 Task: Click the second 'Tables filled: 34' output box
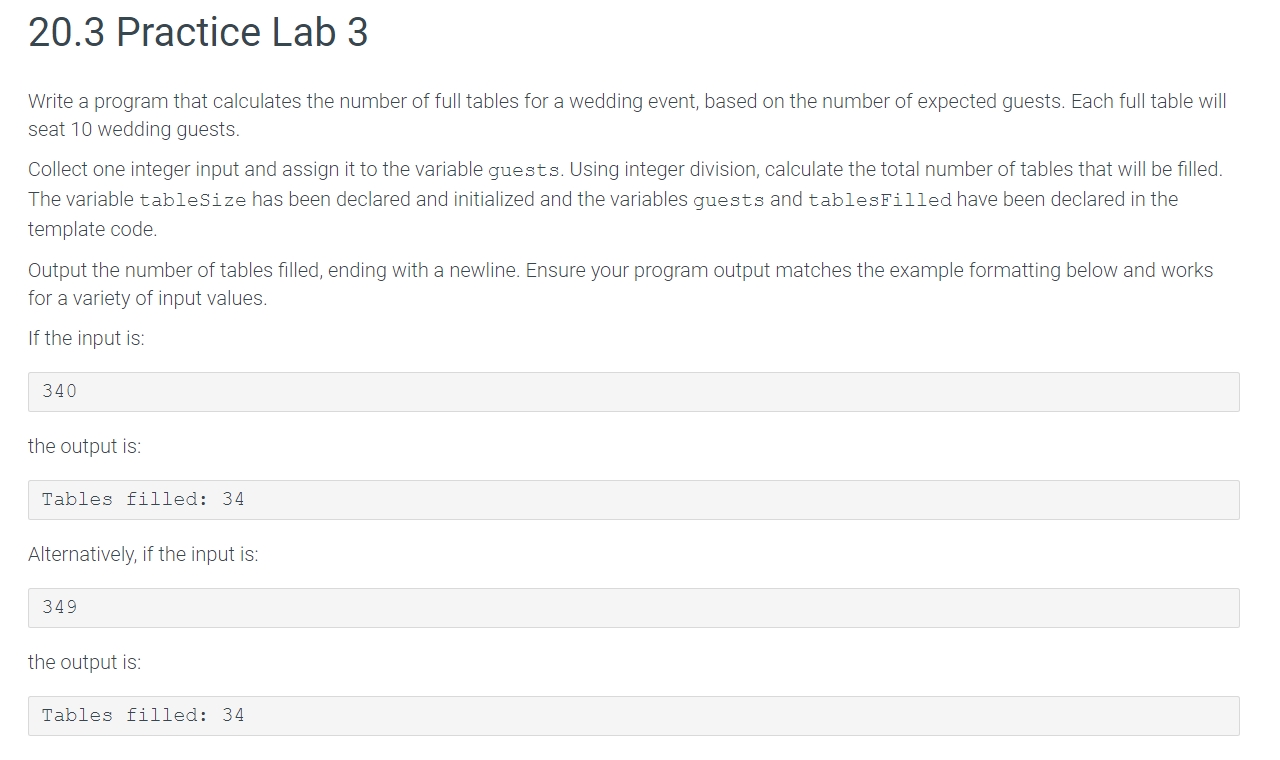tap(633, 716)
